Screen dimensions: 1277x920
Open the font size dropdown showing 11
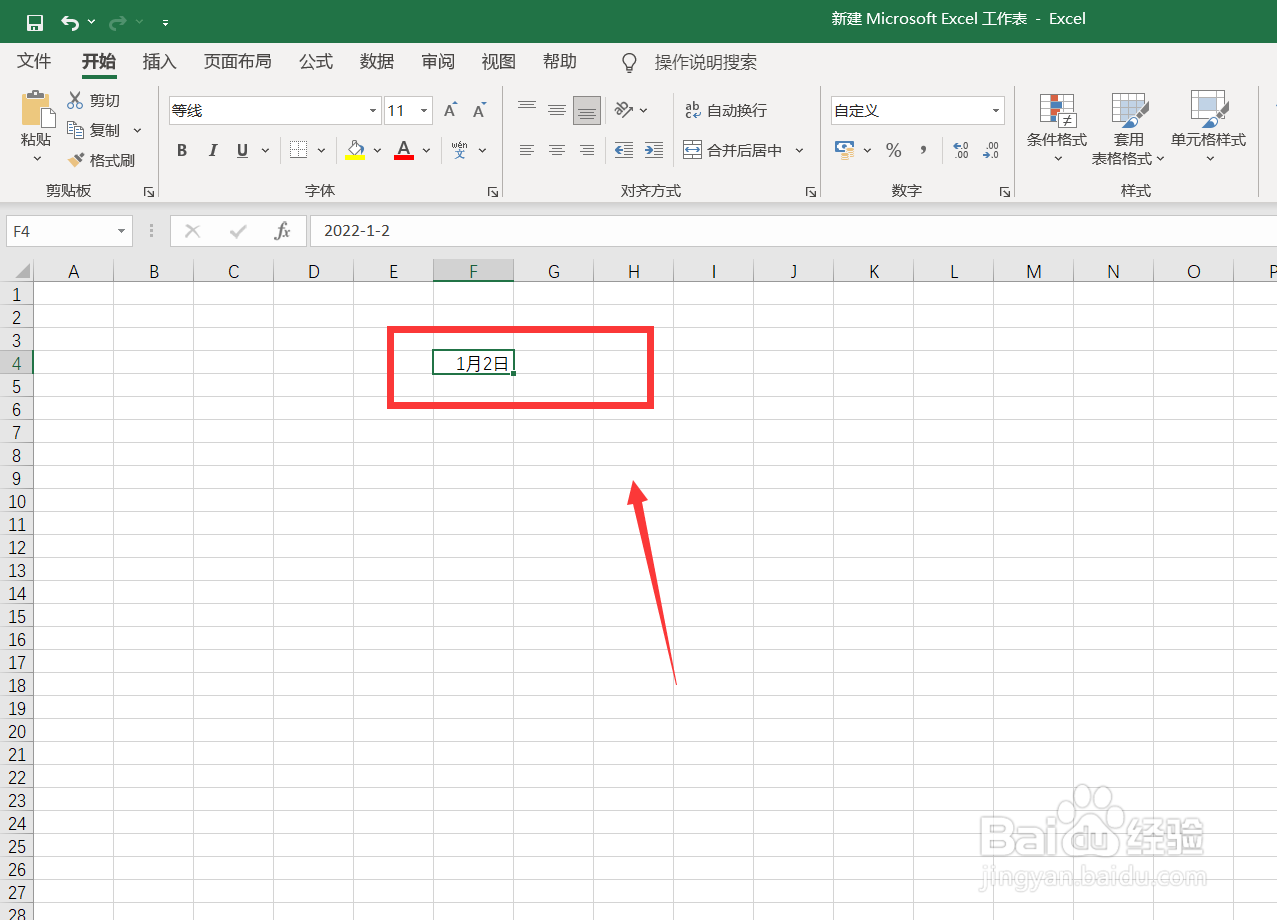click(425, 111)
